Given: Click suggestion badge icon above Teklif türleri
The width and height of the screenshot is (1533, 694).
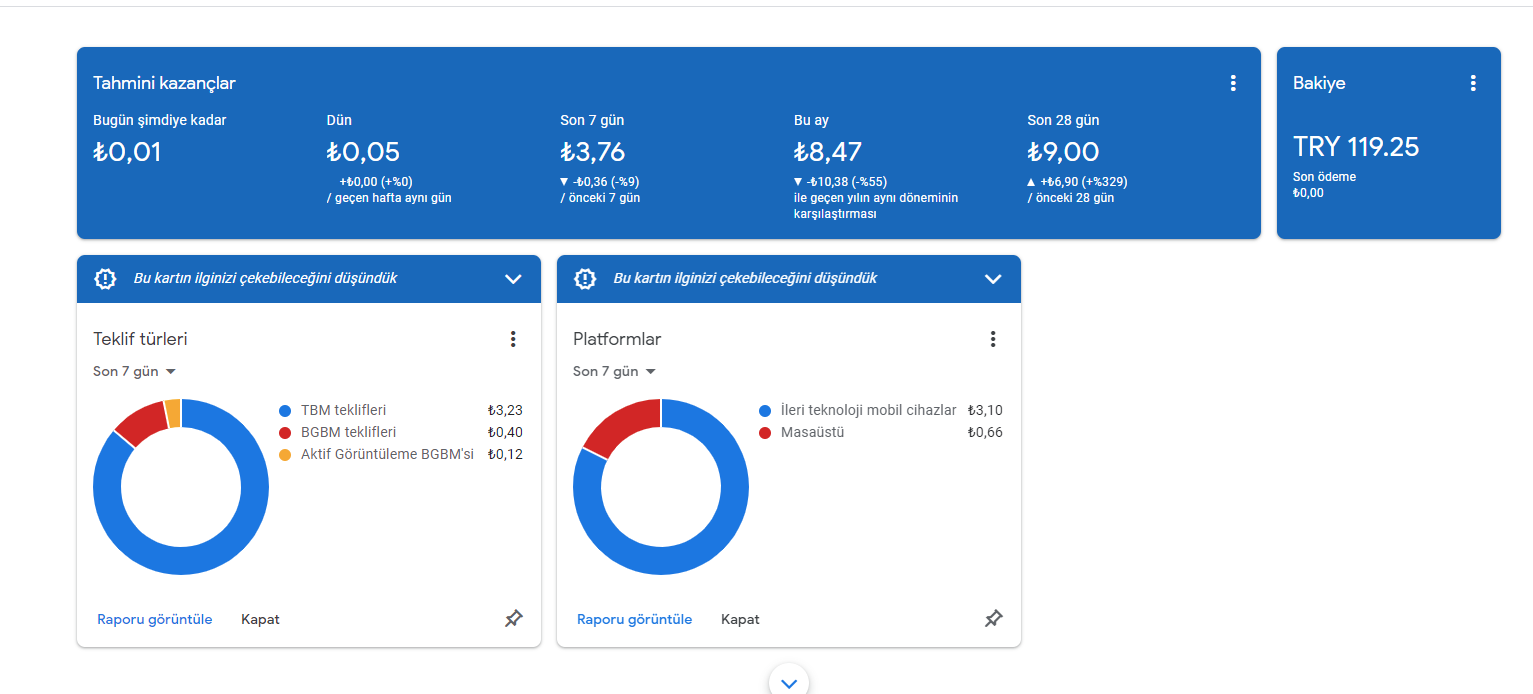Looking at the screenshot, I should [105, 279].
